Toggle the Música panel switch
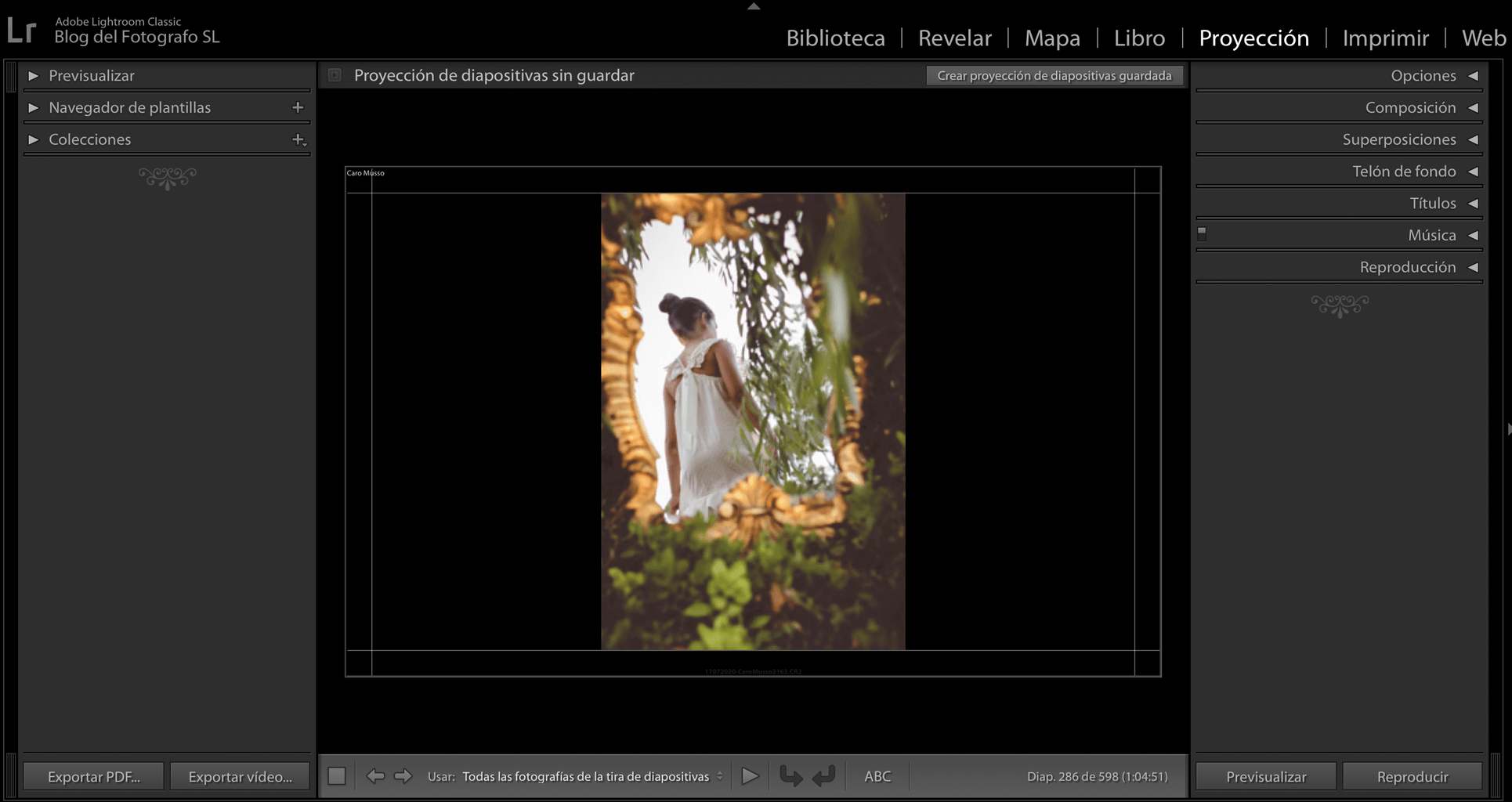The width and height of the screenshot is (1512, 802). [1202, 233]
